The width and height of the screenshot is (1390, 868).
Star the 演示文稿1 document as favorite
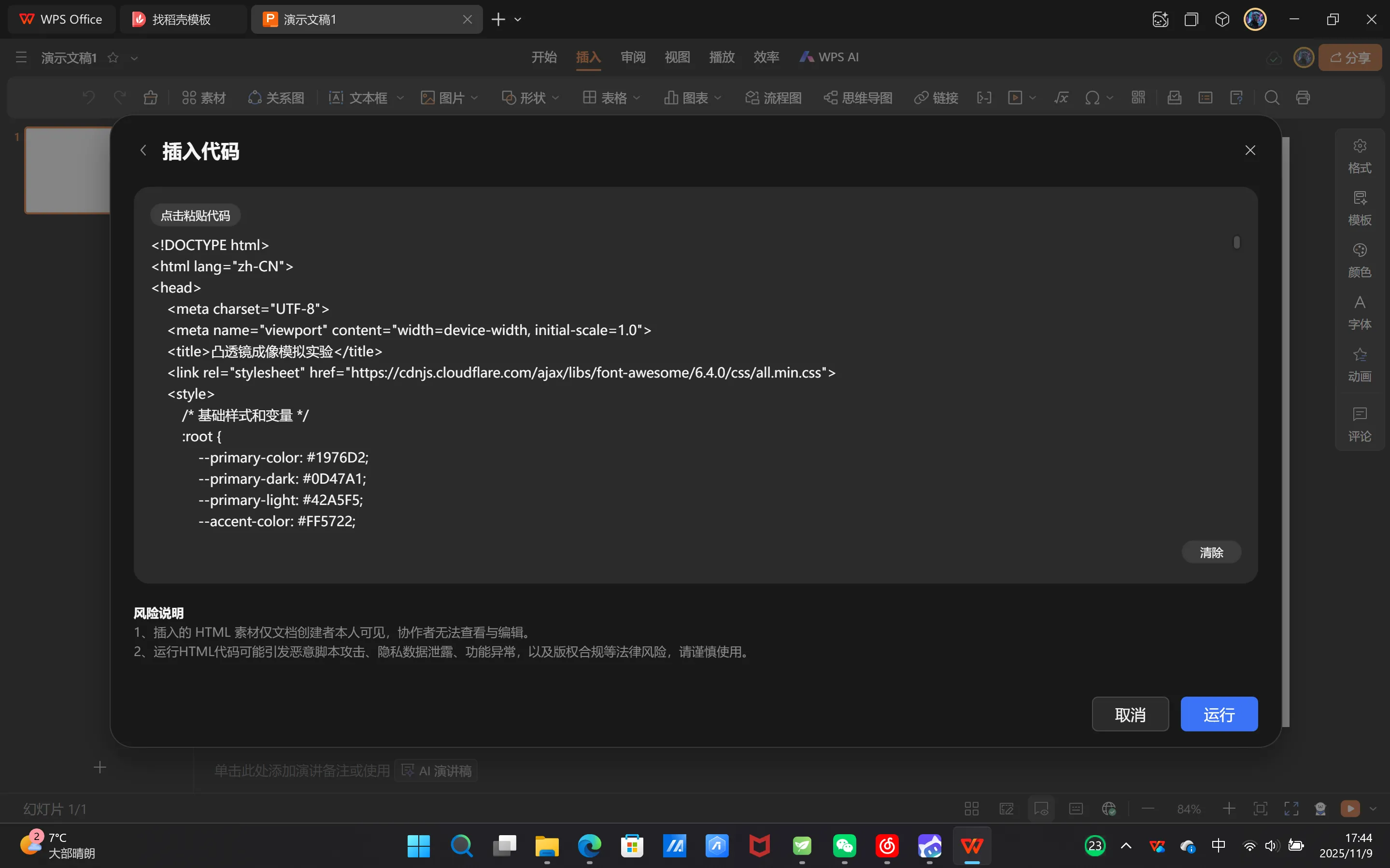point(113,57)
